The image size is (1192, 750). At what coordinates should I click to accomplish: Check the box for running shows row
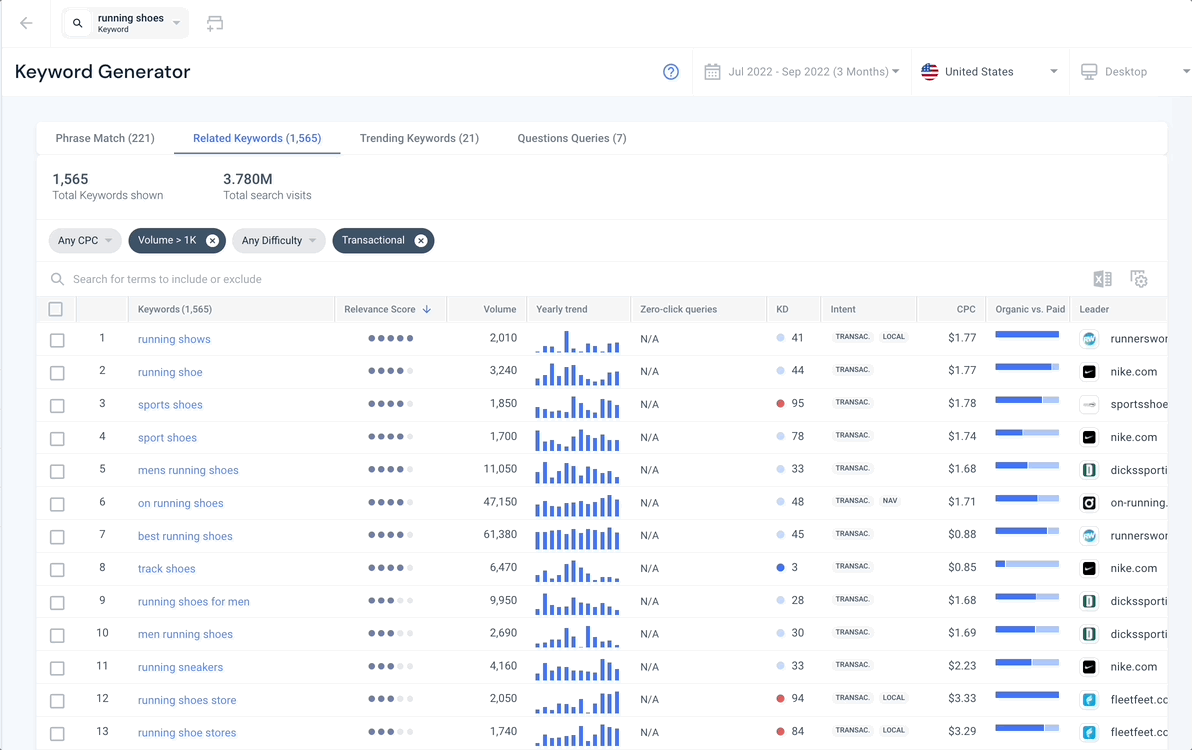(57, 340)
